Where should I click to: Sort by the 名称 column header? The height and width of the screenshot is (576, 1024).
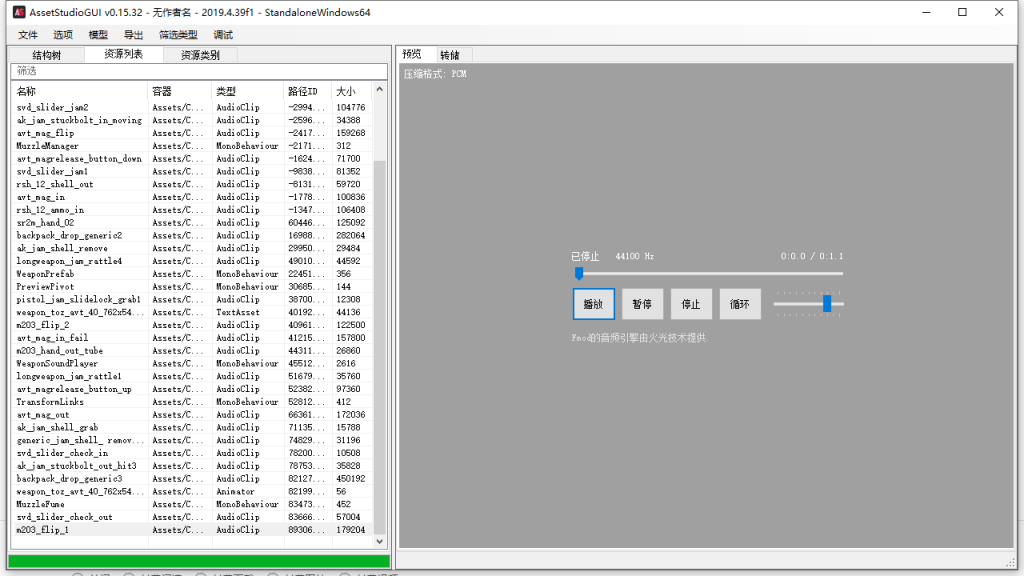coord(79,91)
